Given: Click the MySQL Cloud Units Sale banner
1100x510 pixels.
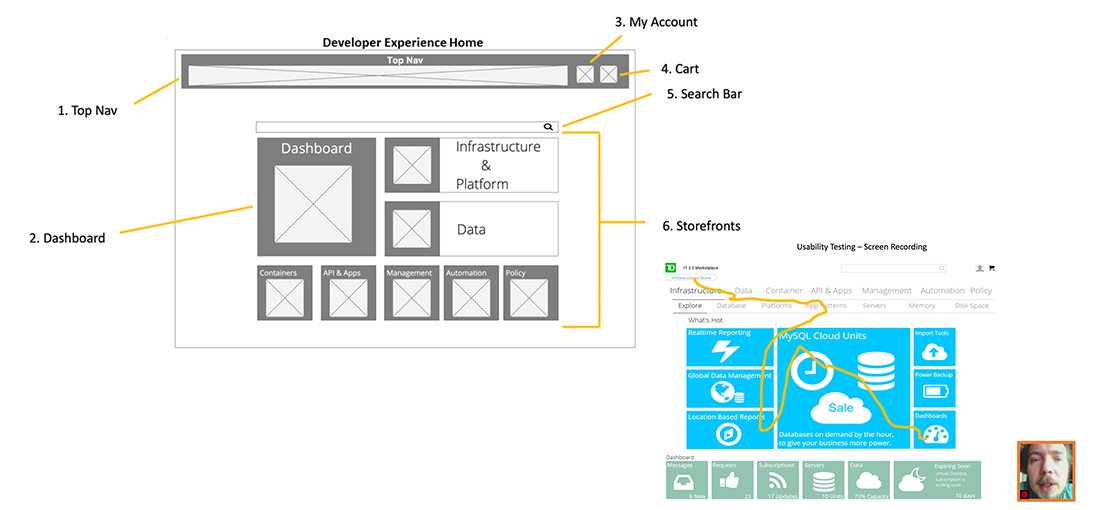Looking at the screenshot, I should tap(843, 388).
